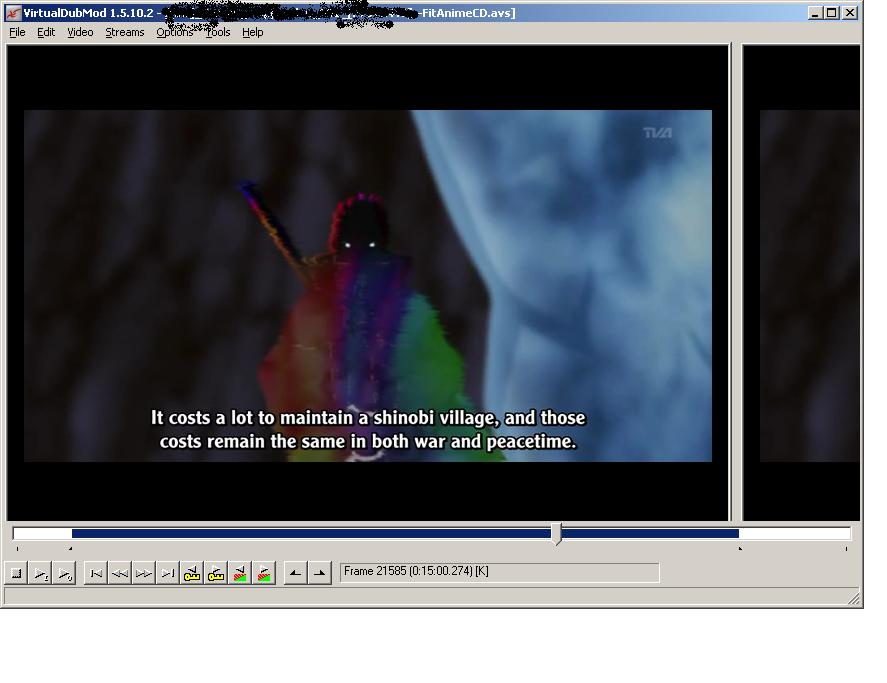887x683 pixels.
Task: Click the VirtualDubMod 1.5.10.2 title text
Action: pyautogui.click(x=88, y=13)
